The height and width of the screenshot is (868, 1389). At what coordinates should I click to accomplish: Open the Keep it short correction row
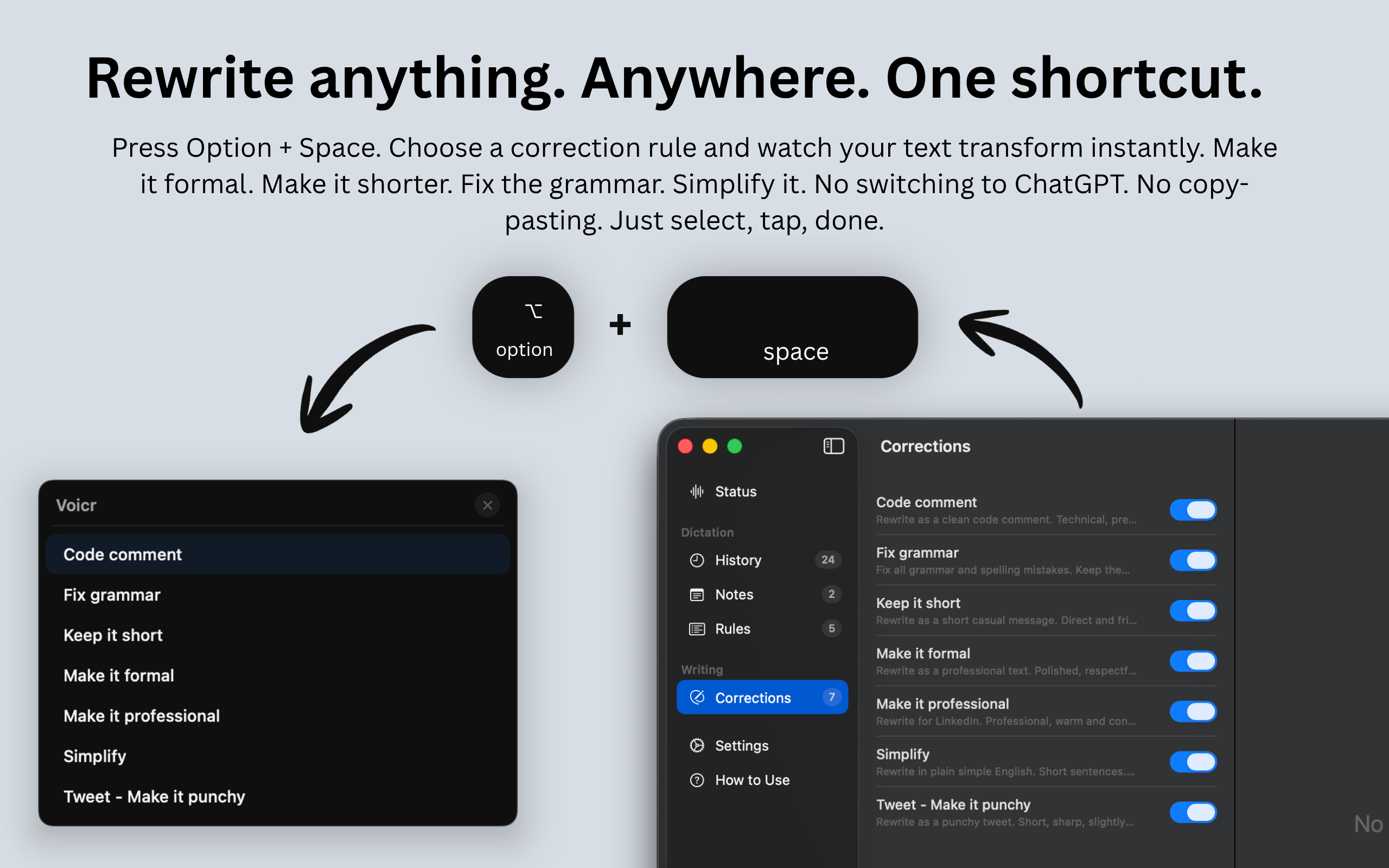[x=1005, y=610]
